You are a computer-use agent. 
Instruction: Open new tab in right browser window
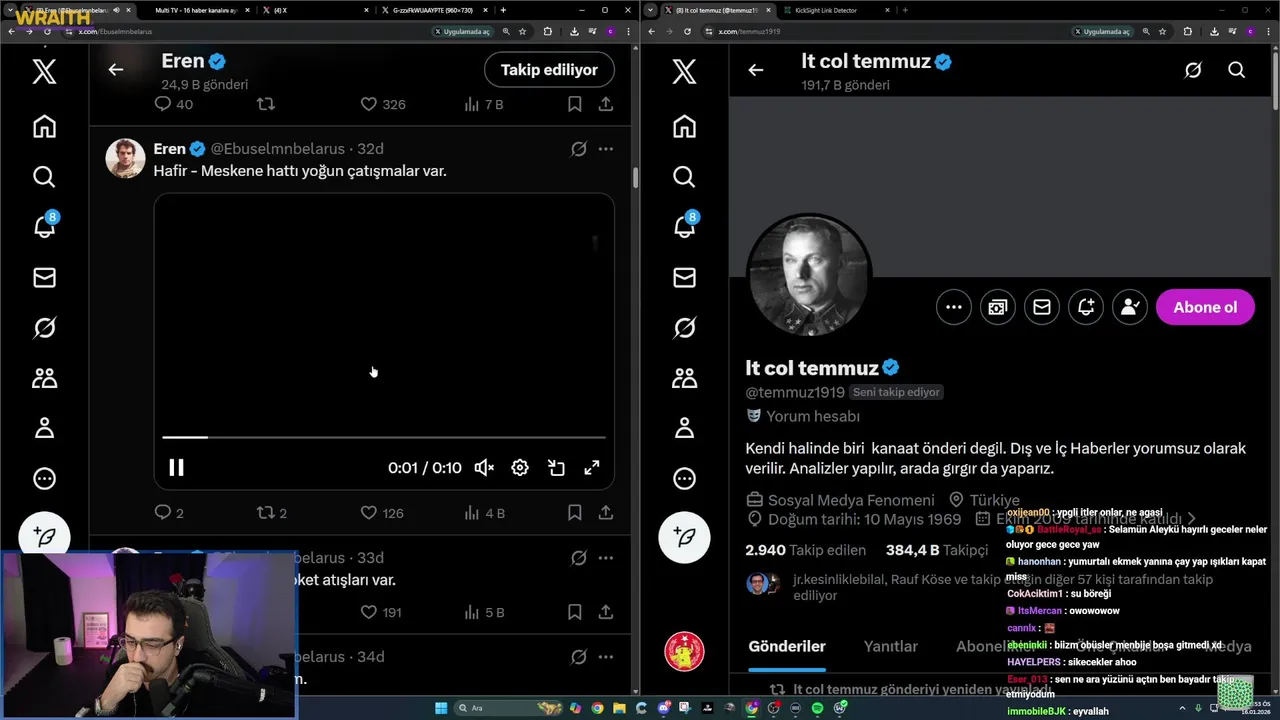[x=905, y=10]
